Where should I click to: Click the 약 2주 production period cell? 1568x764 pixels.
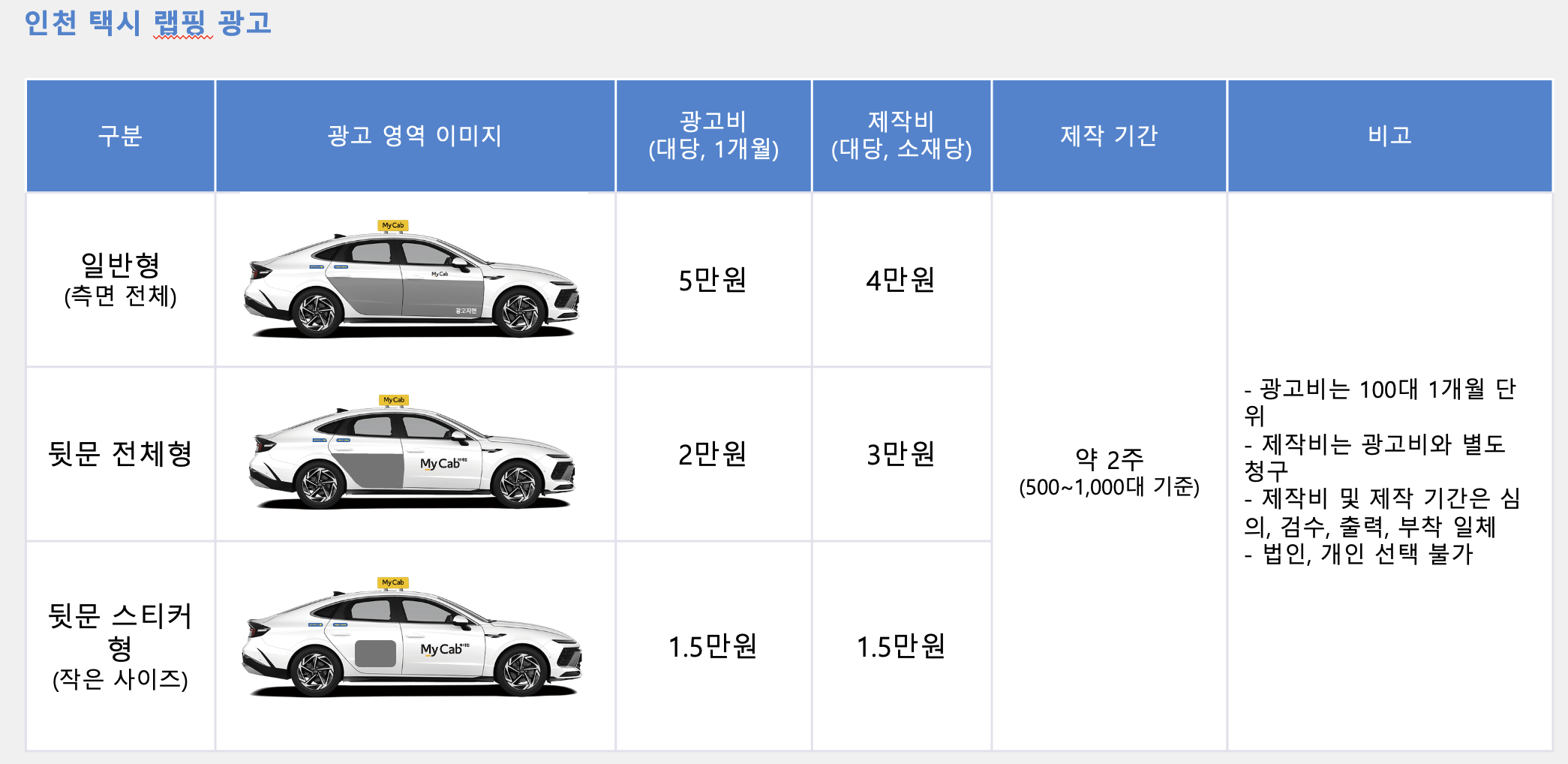pos(1109,471)
